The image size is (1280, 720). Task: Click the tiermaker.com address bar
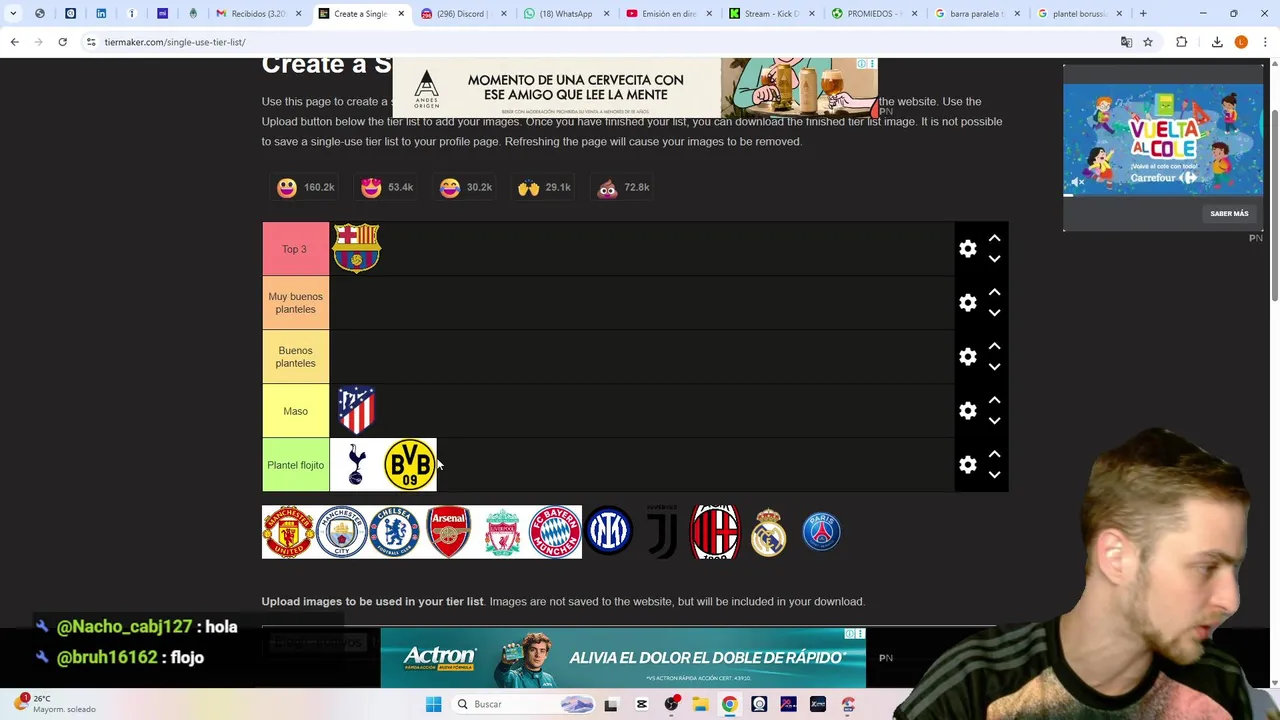point(600,42)
